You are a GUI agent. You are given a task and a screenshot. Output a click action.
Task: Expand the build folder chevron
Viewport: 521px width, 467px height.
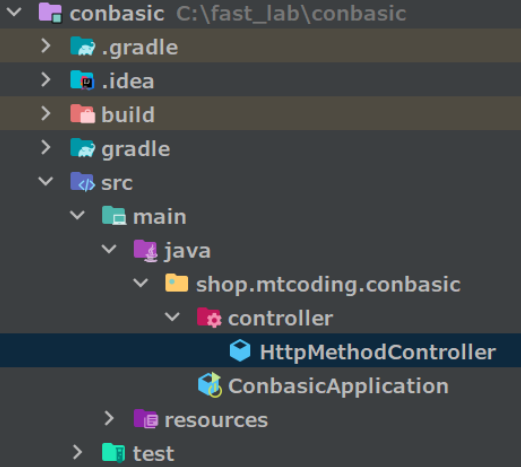tap(46, 114)
